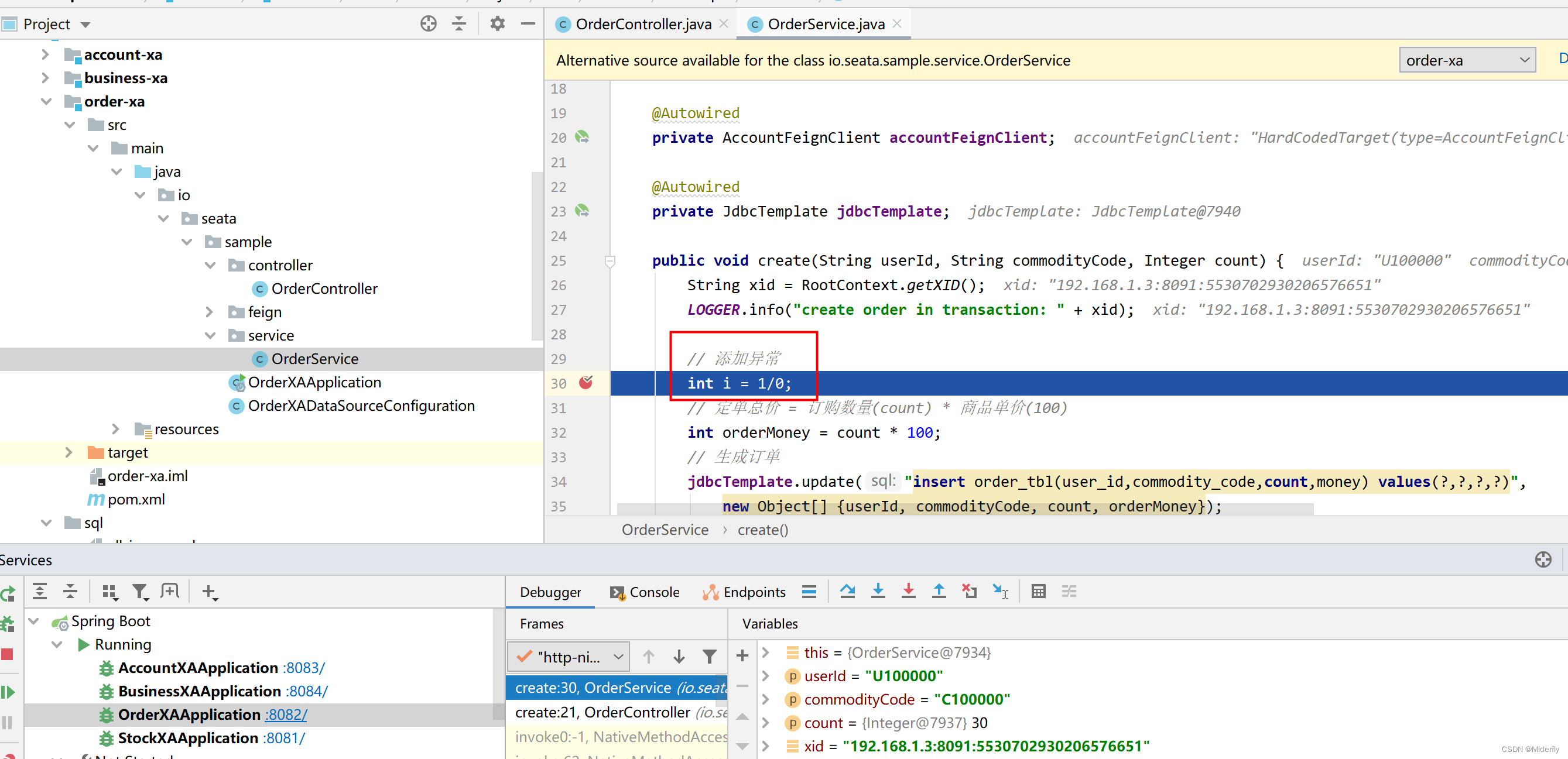The width and height of the screenshot is (1568, 759).
Task: Click the Step Into debugger icon
Action: pyautogui.click(x=878, y=591)
